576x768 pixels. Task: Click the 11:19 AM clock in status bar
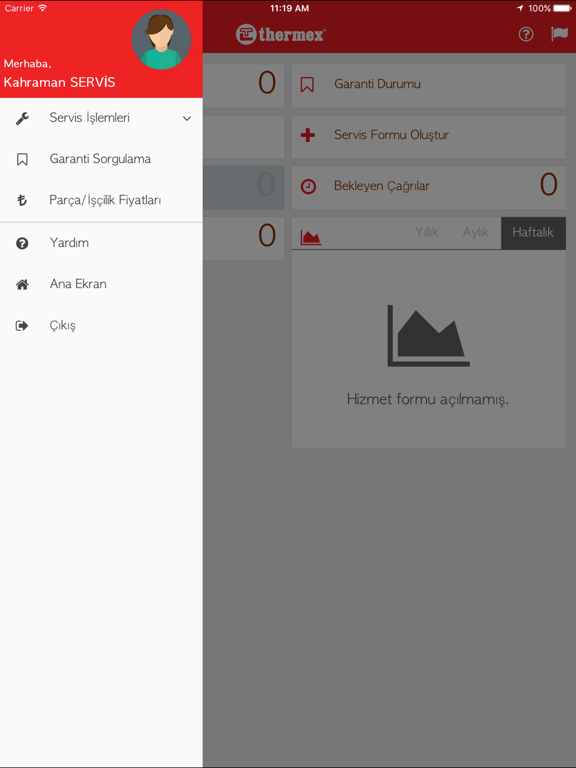tap(289, 8)
